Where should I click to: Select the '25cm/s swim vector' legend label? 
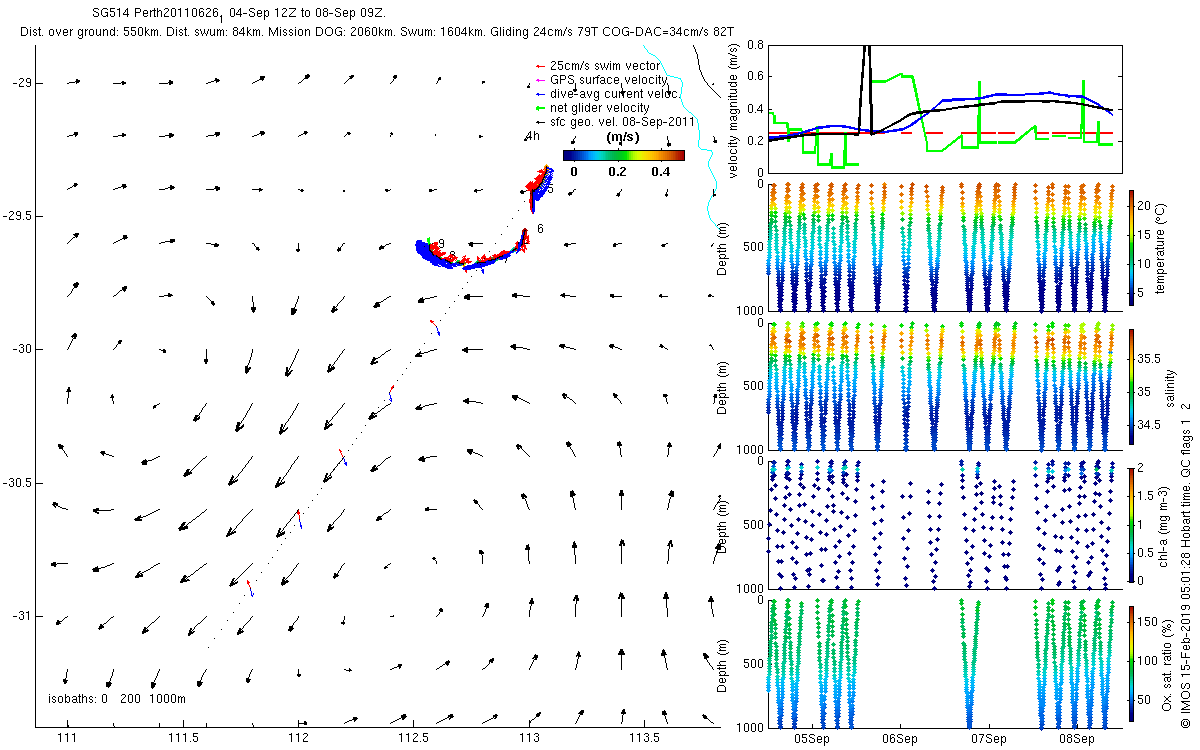click(606, 66)
